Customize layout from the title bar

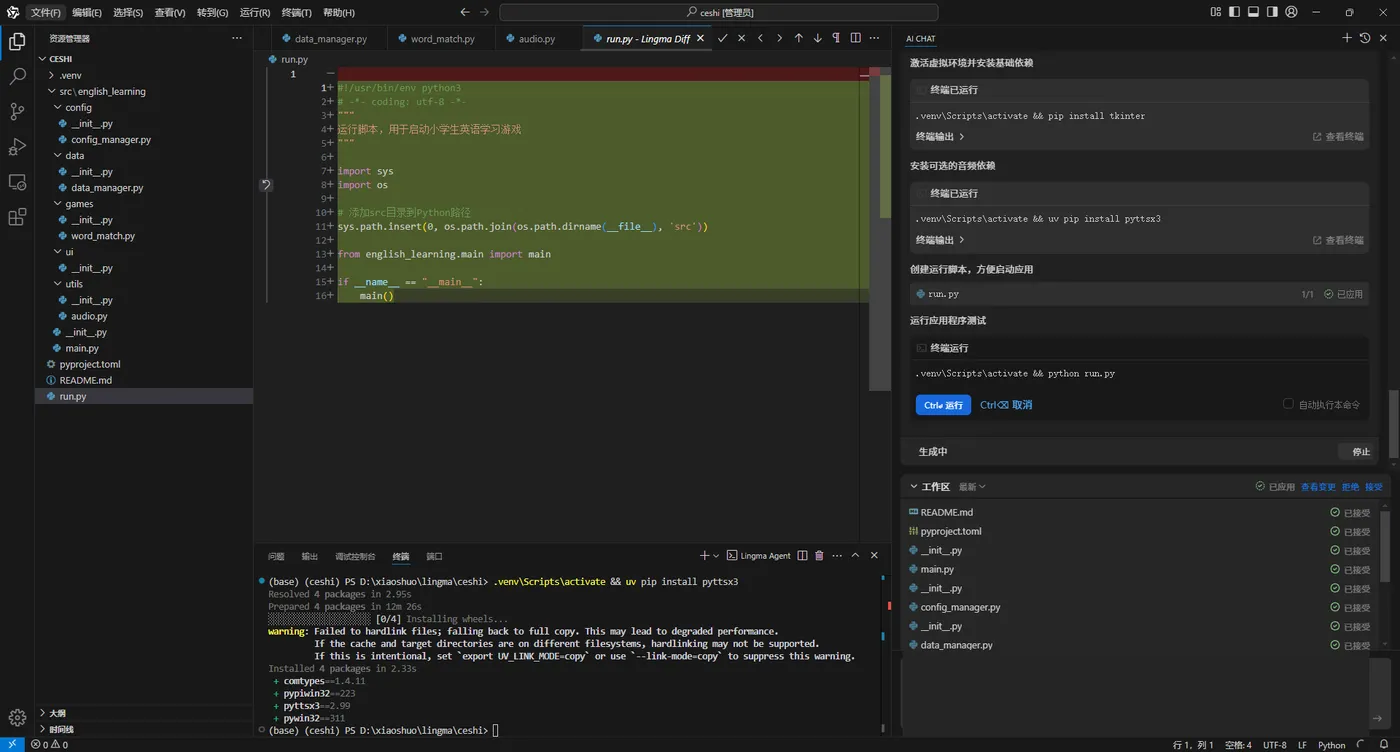(x=1216, y=12)
